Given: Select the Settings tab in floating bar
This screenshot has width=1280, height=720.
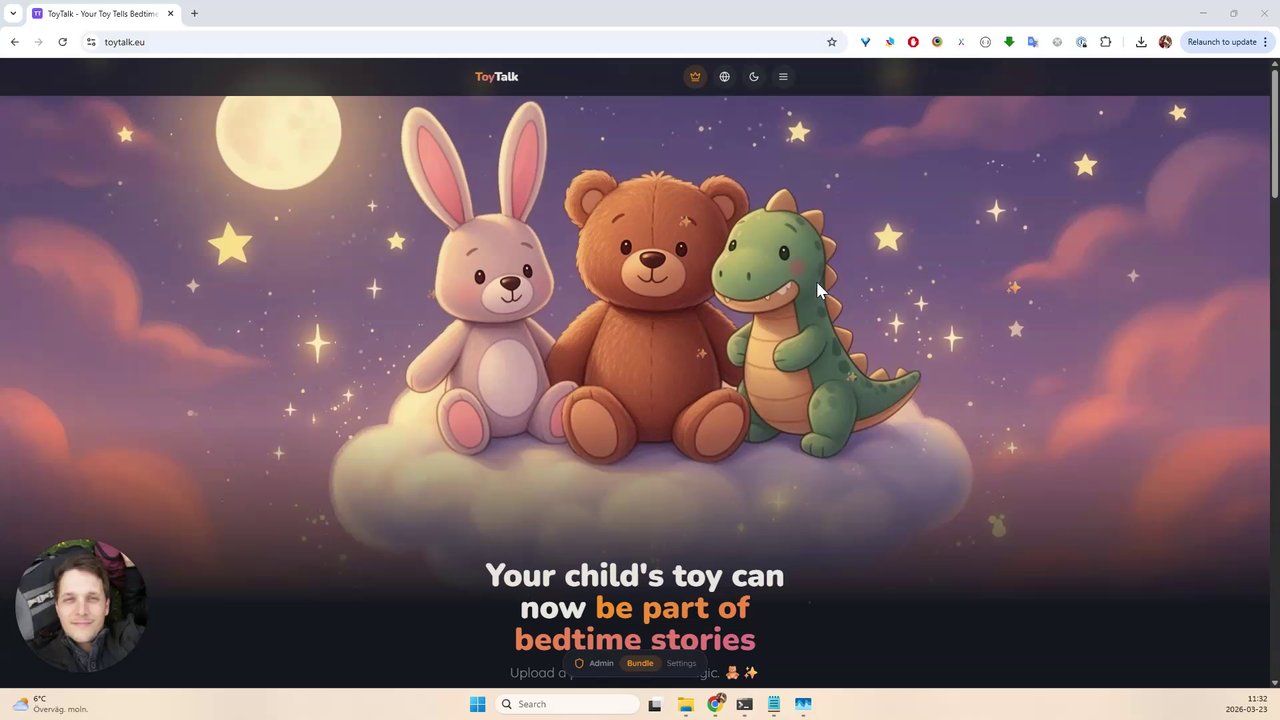Looking at the screenshot, I should (681, 663).
